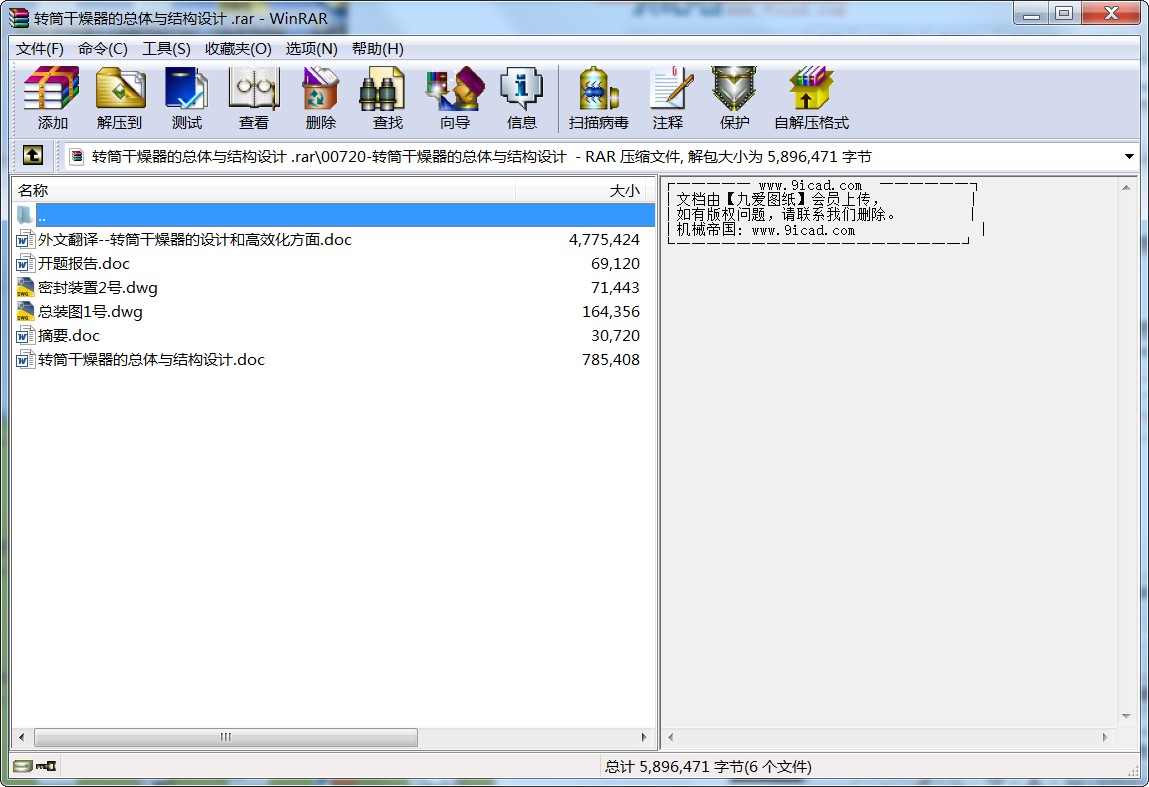
Task: Click the 自解压格式 (SFX) icon
Action: (811, 89)
